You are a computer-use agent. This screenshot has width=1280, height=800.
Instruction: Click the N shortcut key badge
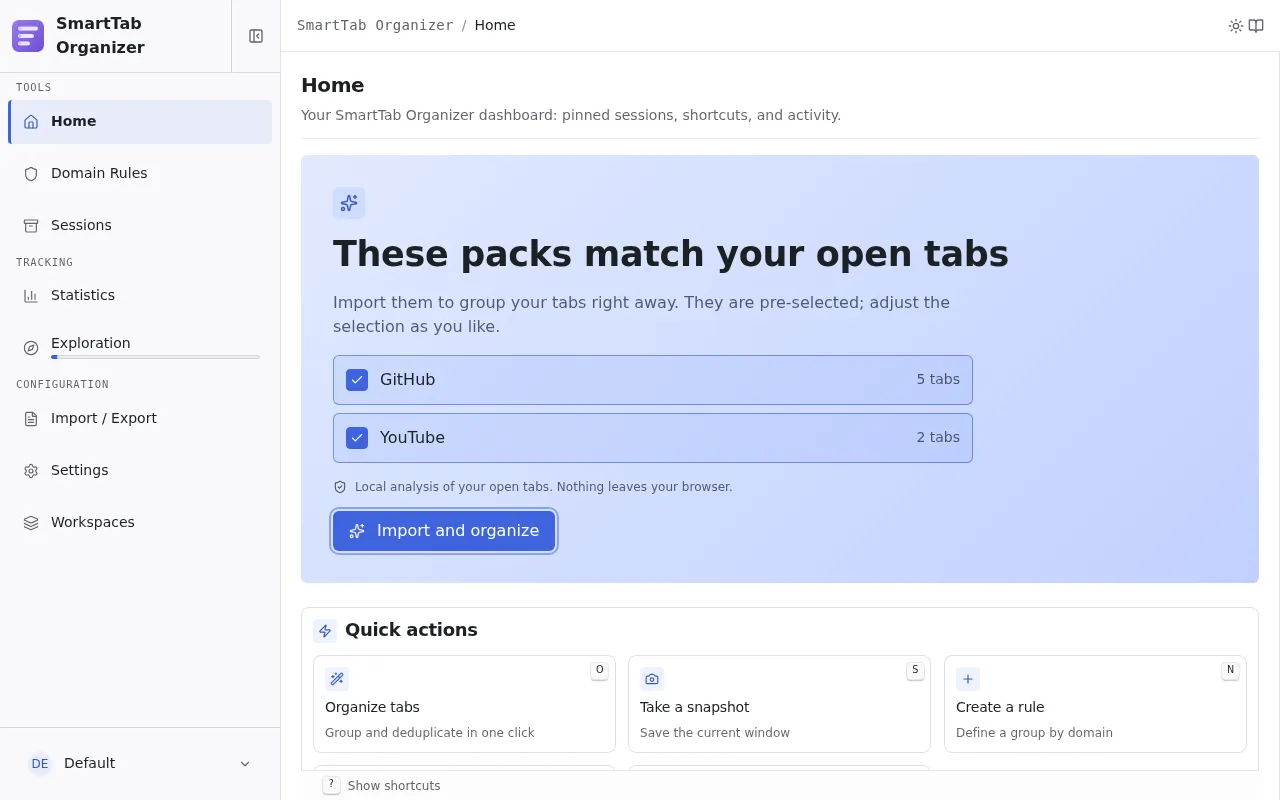(1230, 670)
